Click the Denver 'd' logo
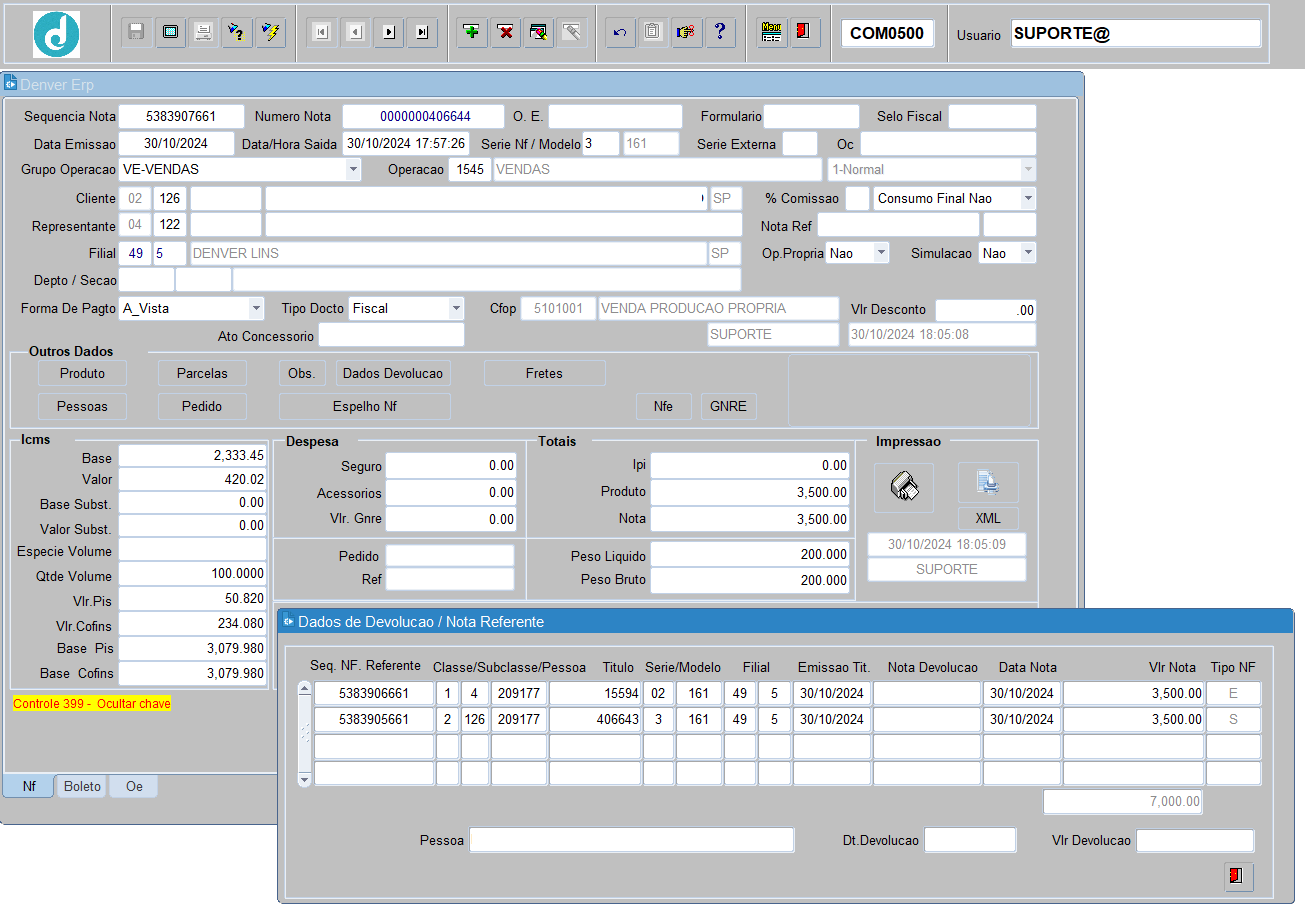The image size is (1305, 913). (56, 33)
